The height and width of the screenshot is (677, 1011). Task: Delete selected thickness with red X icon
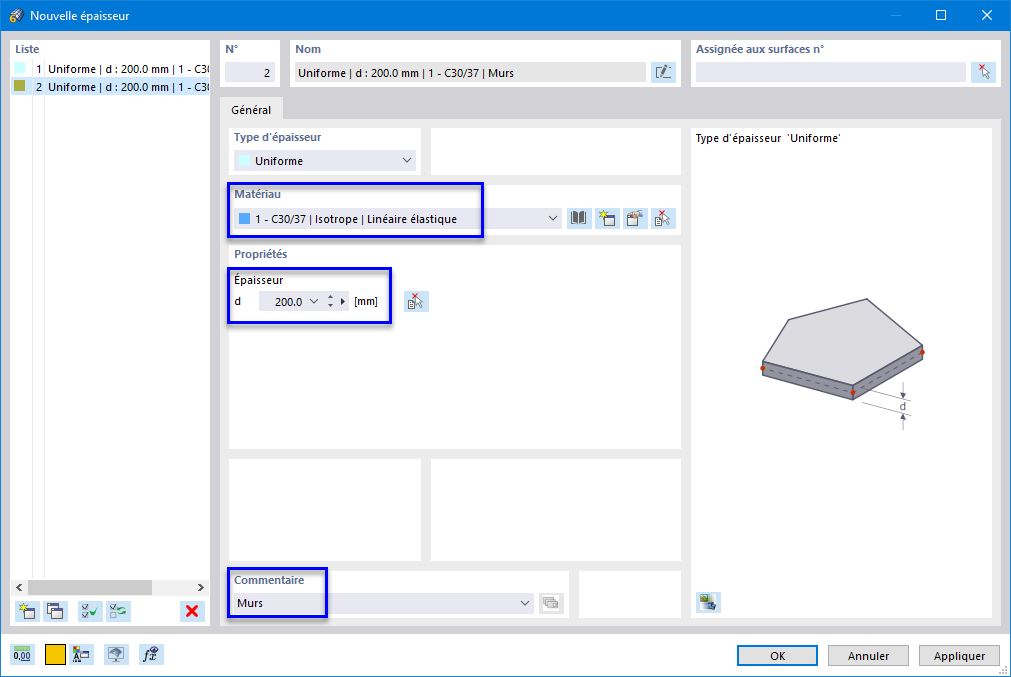[x=191, y=611]
